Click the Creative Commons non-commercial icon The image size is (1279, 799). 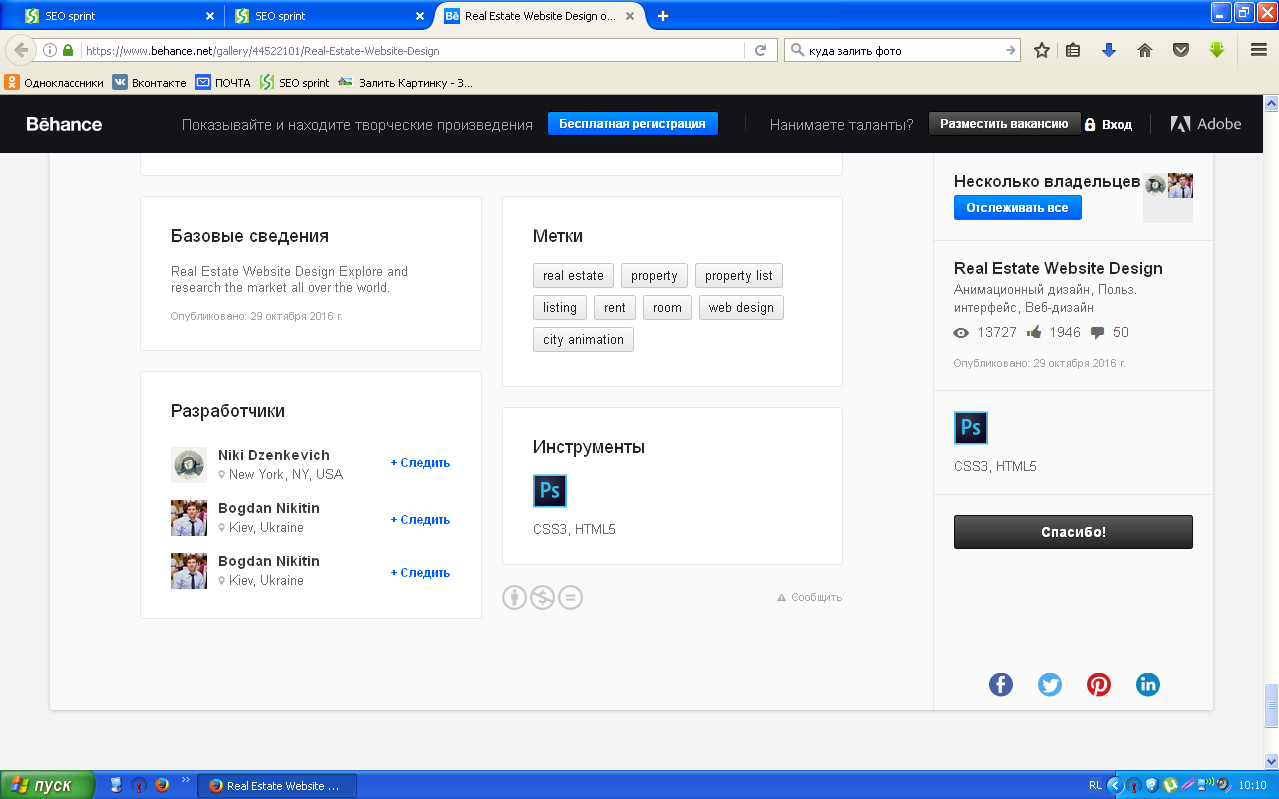coord(542,598)
